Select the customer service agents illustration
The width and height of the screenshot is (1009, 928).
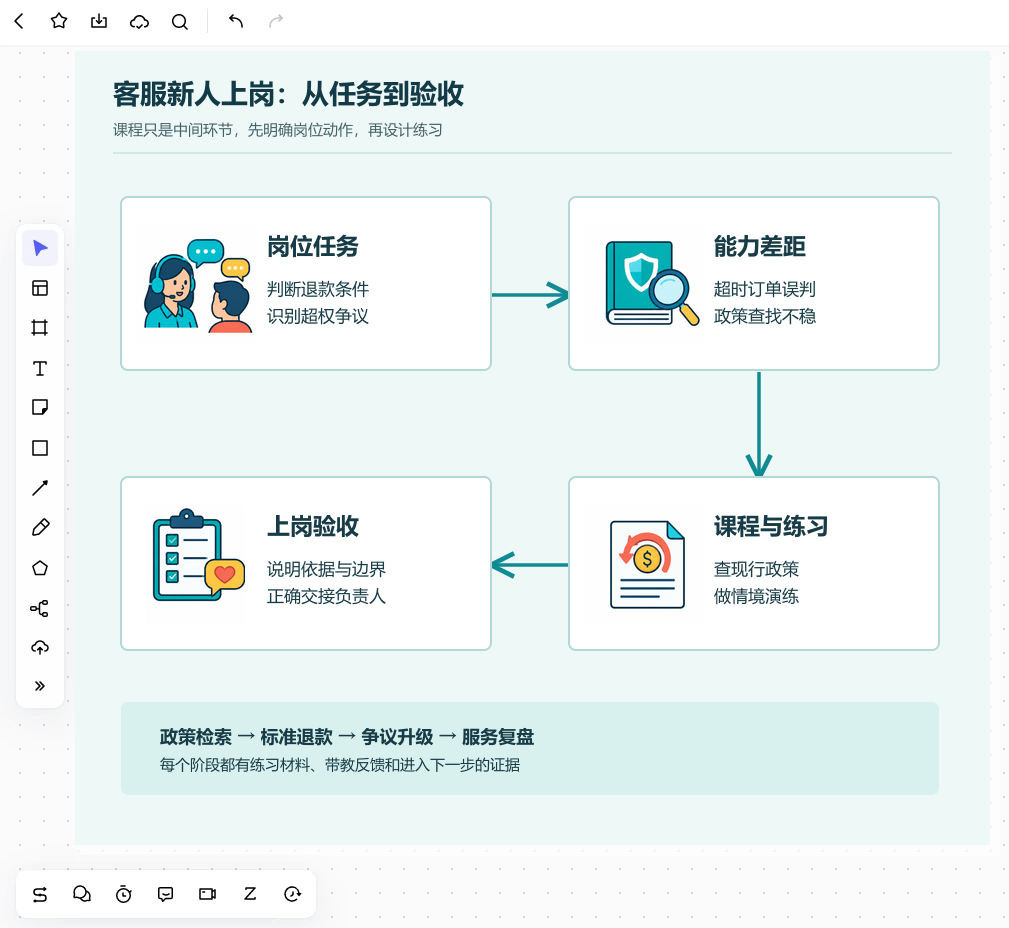pyautogui.click(x=197, y=285)
